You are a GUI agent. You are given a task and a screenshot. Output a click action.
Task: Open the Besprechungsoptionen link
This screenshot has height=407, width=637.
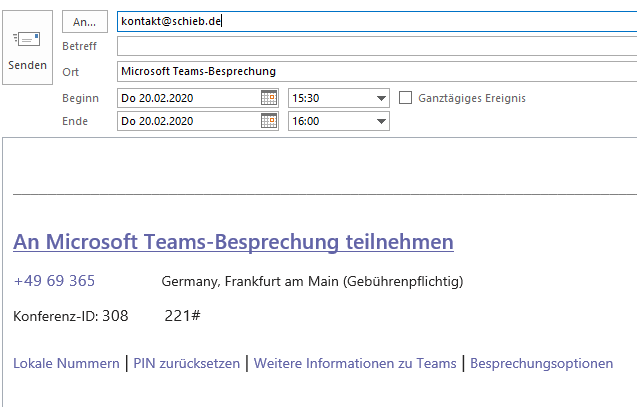click(541, 363)
